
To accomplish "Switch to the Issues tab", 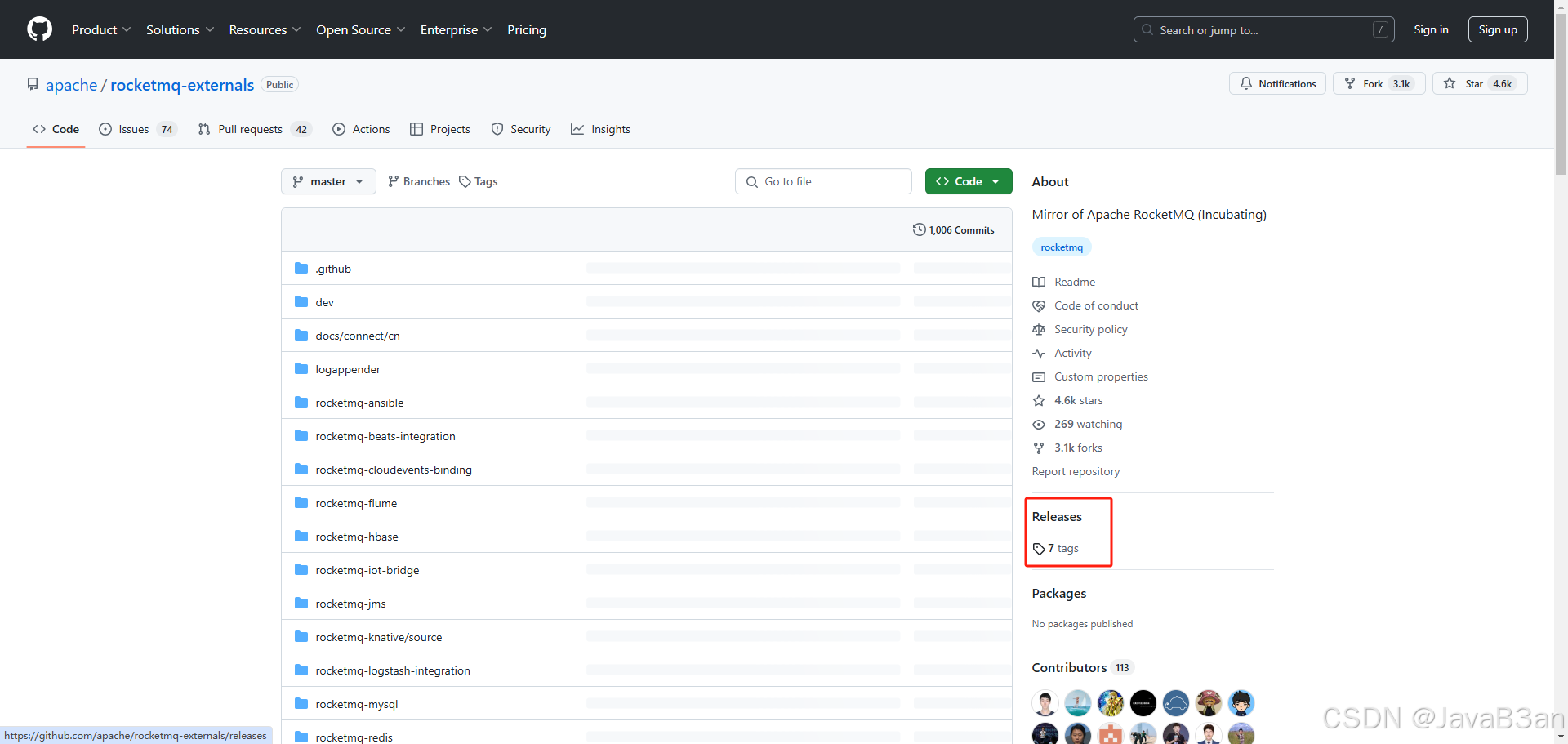I will click(137, 129).
